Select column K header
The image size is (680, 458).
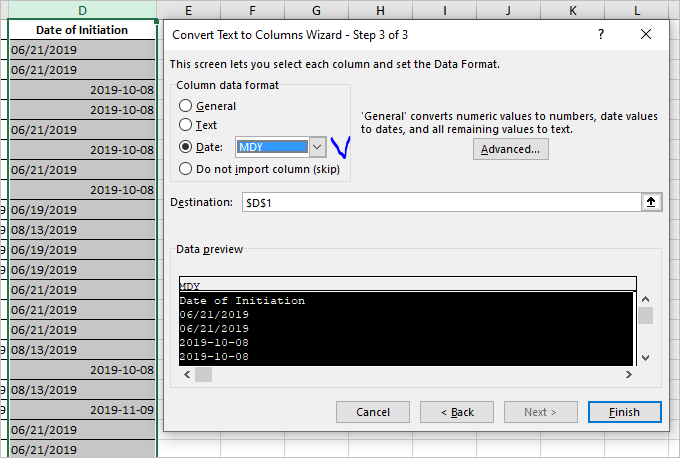tap(572, 10)
